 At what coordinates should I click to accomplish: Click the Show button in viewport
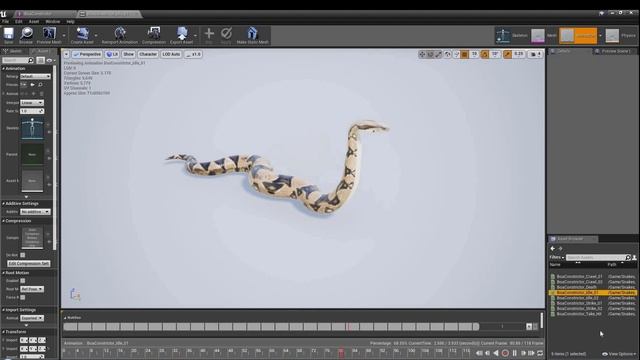click(x=128, y=54)
